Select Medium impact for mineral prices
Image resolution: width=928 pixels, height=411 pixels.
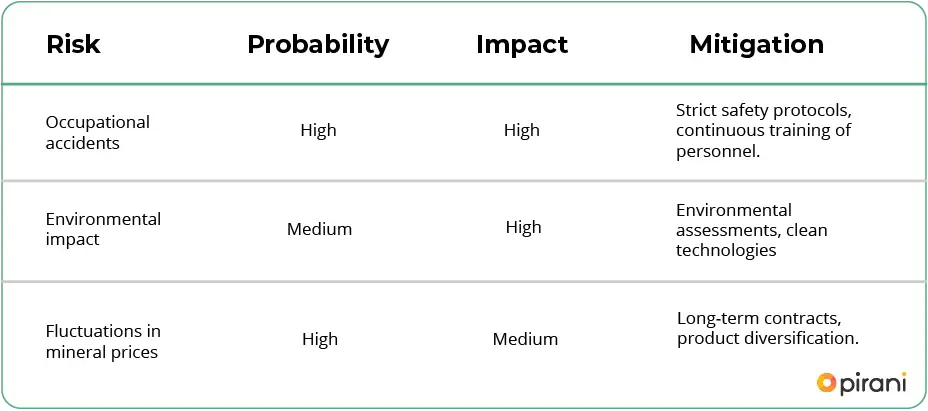click(x=525, y=339)
